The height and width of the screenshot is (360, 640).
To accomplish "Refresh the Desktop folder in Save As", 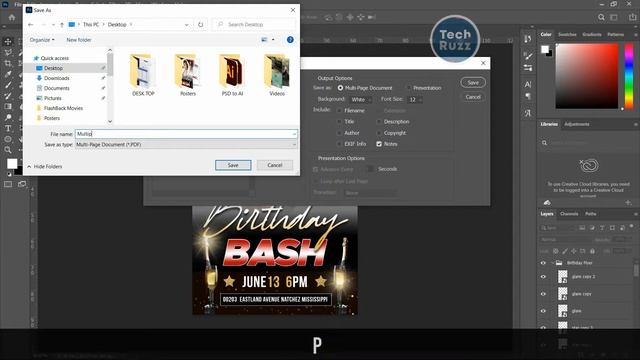I will click(x=200, y=24).
